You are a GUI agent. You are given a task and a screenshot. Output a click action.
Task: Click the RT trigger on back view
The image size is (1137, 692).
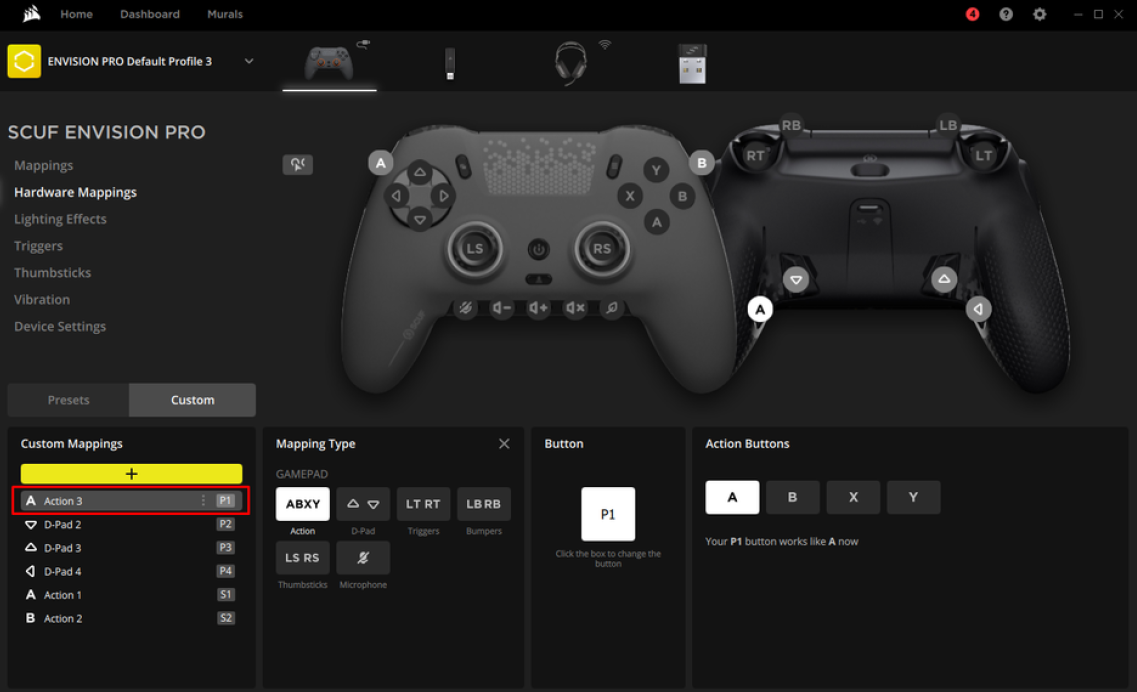pos(756,155)
